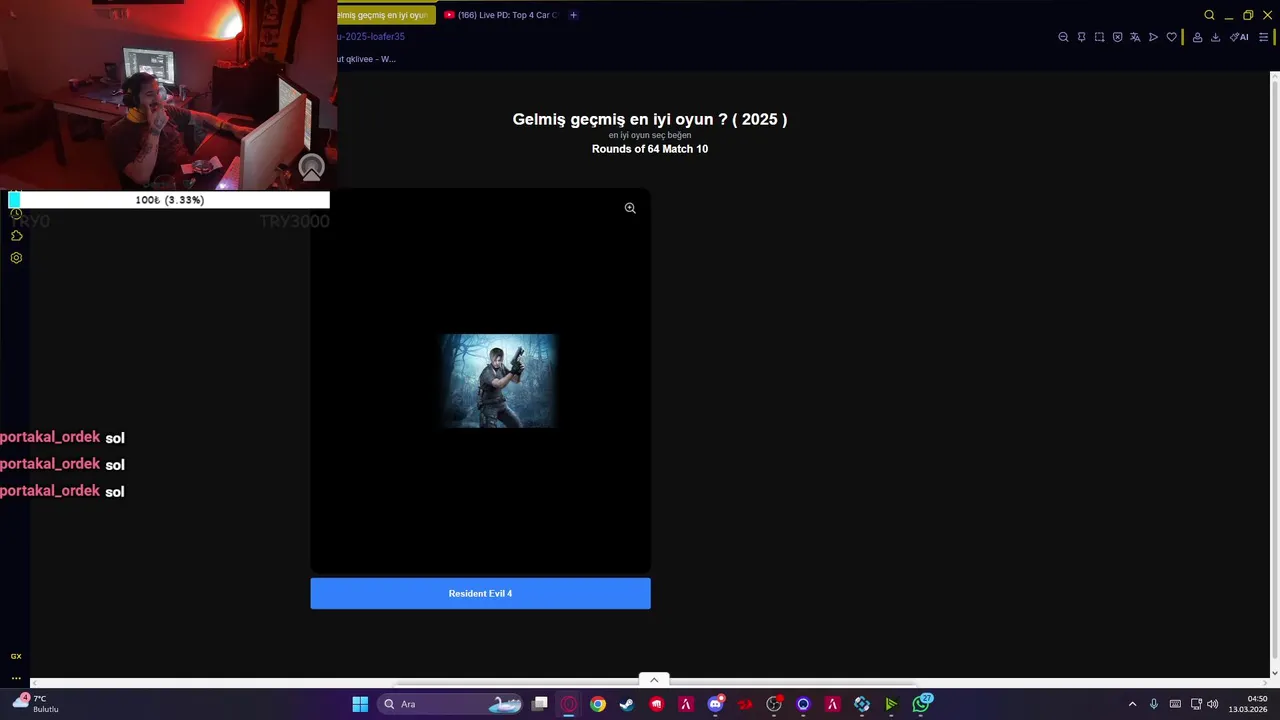Screen dimensions: 1280x720
Task: Open the history clock icon in sidebar
Action: click(x=16, y=214)
